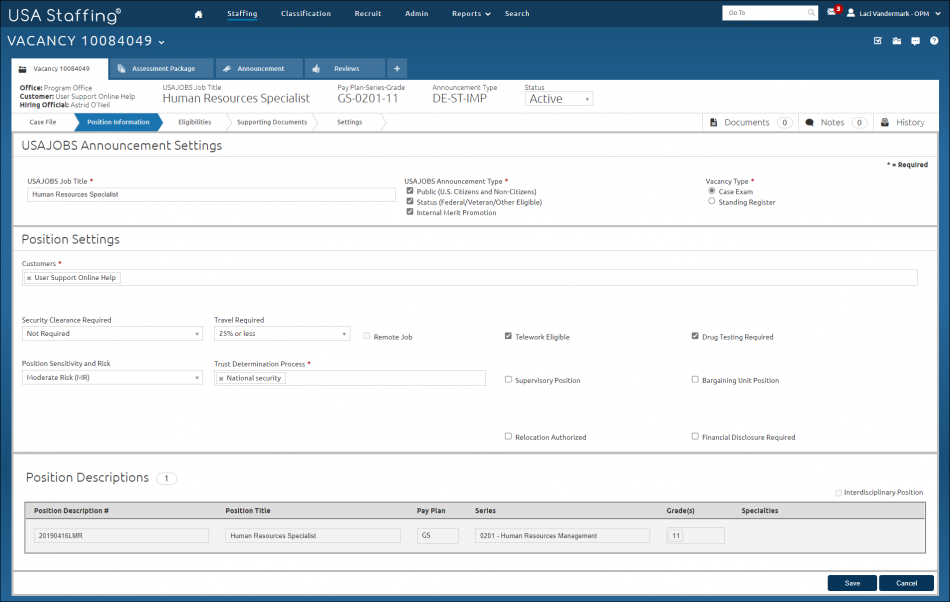The width and height of the screenshot is (950, 602).
Task: Go to the Eligibilities step
Action: 194,122
